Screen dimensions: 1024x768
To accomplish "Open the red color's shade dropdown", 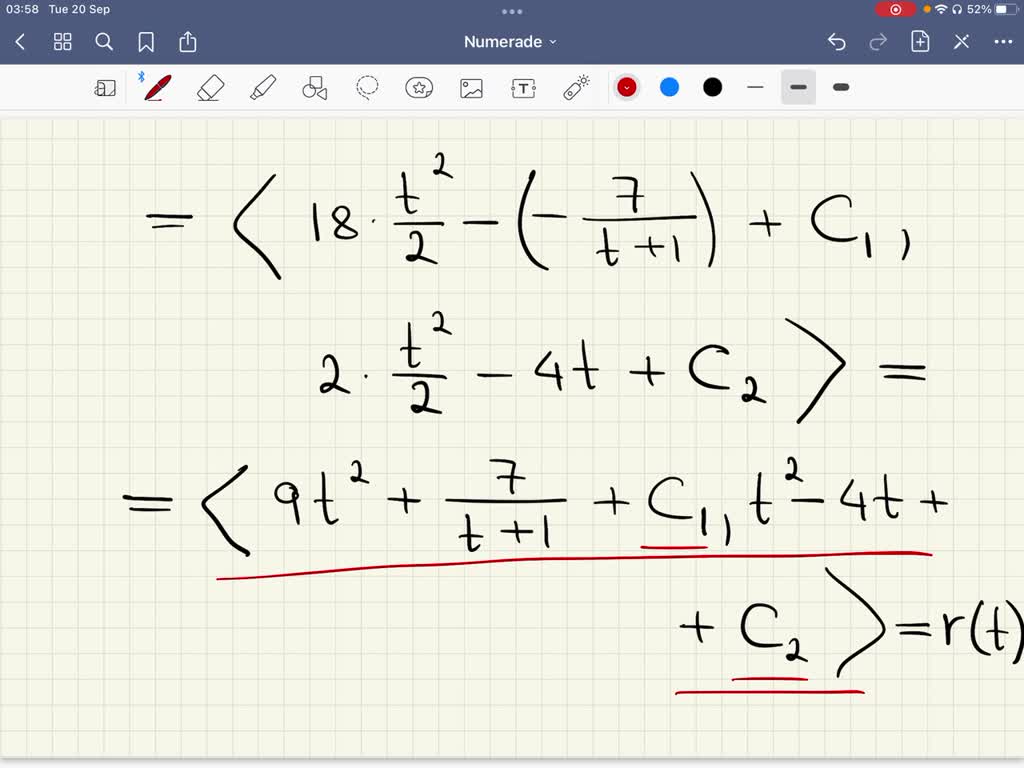I will pos(627,87).
